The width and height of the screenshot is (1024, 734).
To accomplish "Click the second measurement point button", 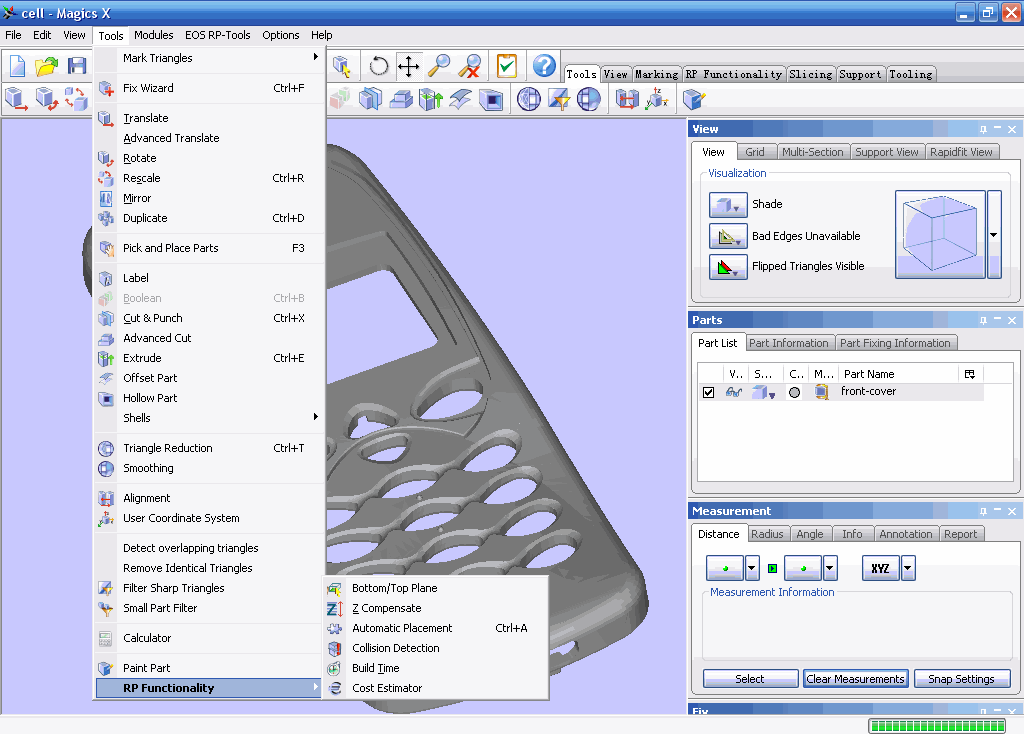I will point(803,568).
